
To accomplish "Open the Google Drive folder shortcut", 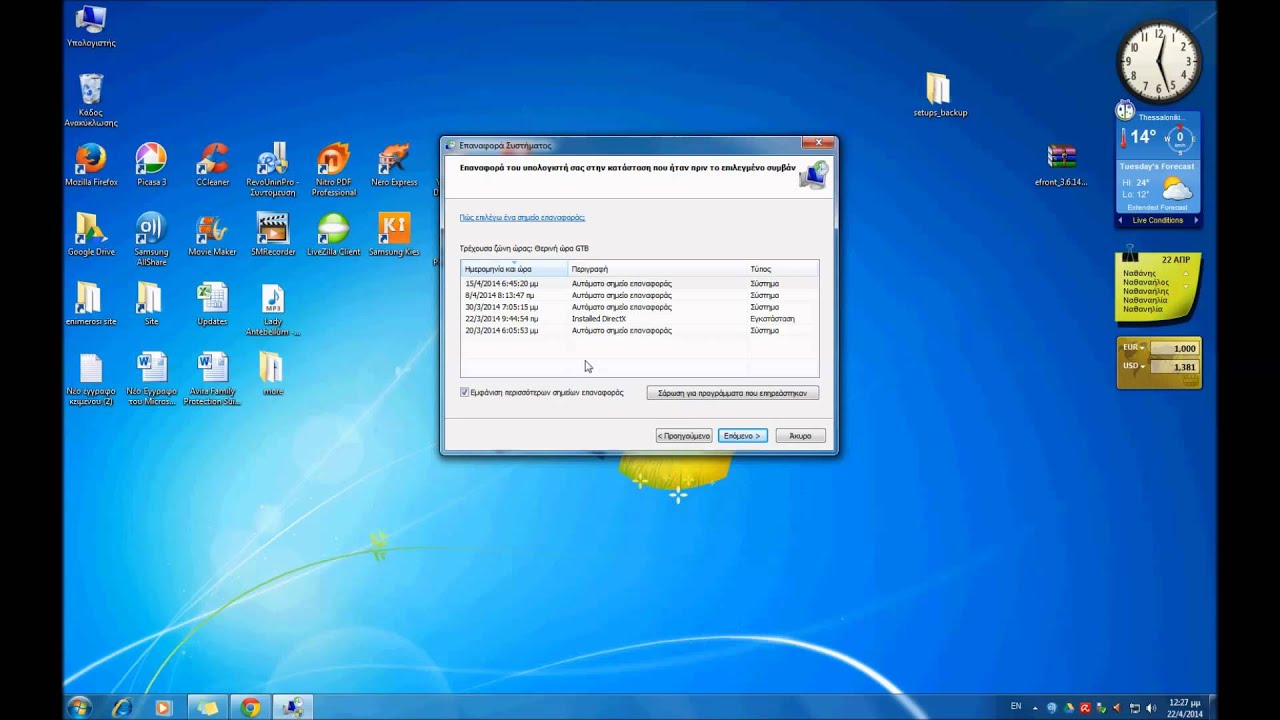I will 91,235.
